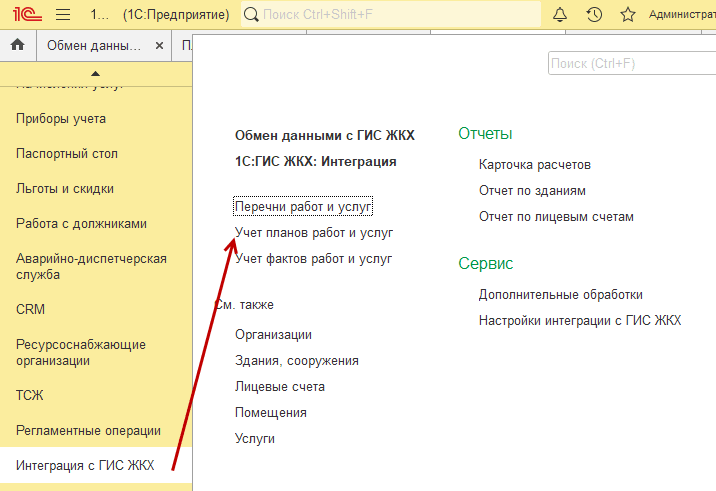Screen dimensions: 716x491
Task: Click the См. также heading
Action: click(244, 305)
